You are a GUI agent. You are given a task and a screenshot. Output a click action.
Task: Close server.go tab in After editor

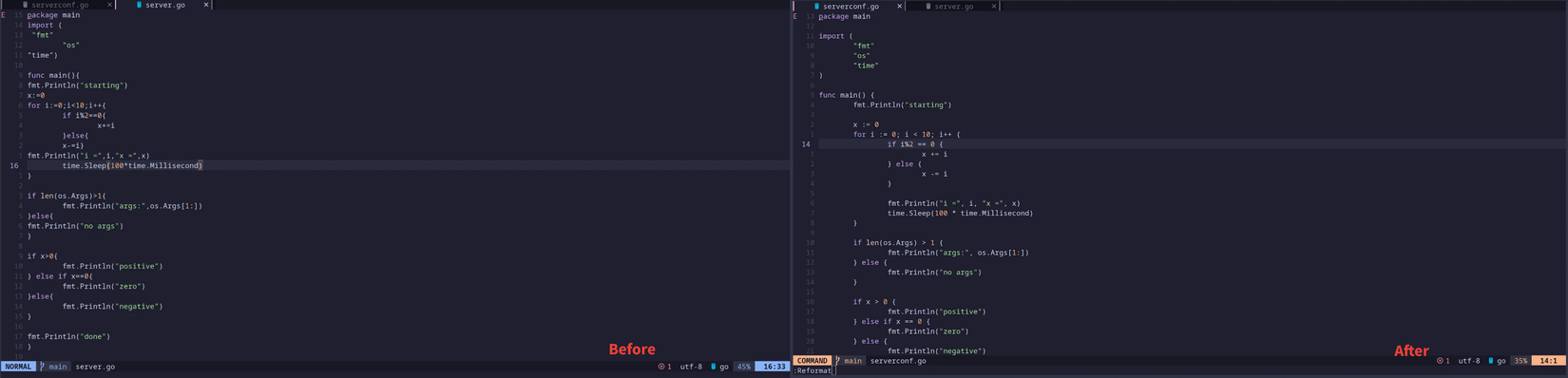994,6
